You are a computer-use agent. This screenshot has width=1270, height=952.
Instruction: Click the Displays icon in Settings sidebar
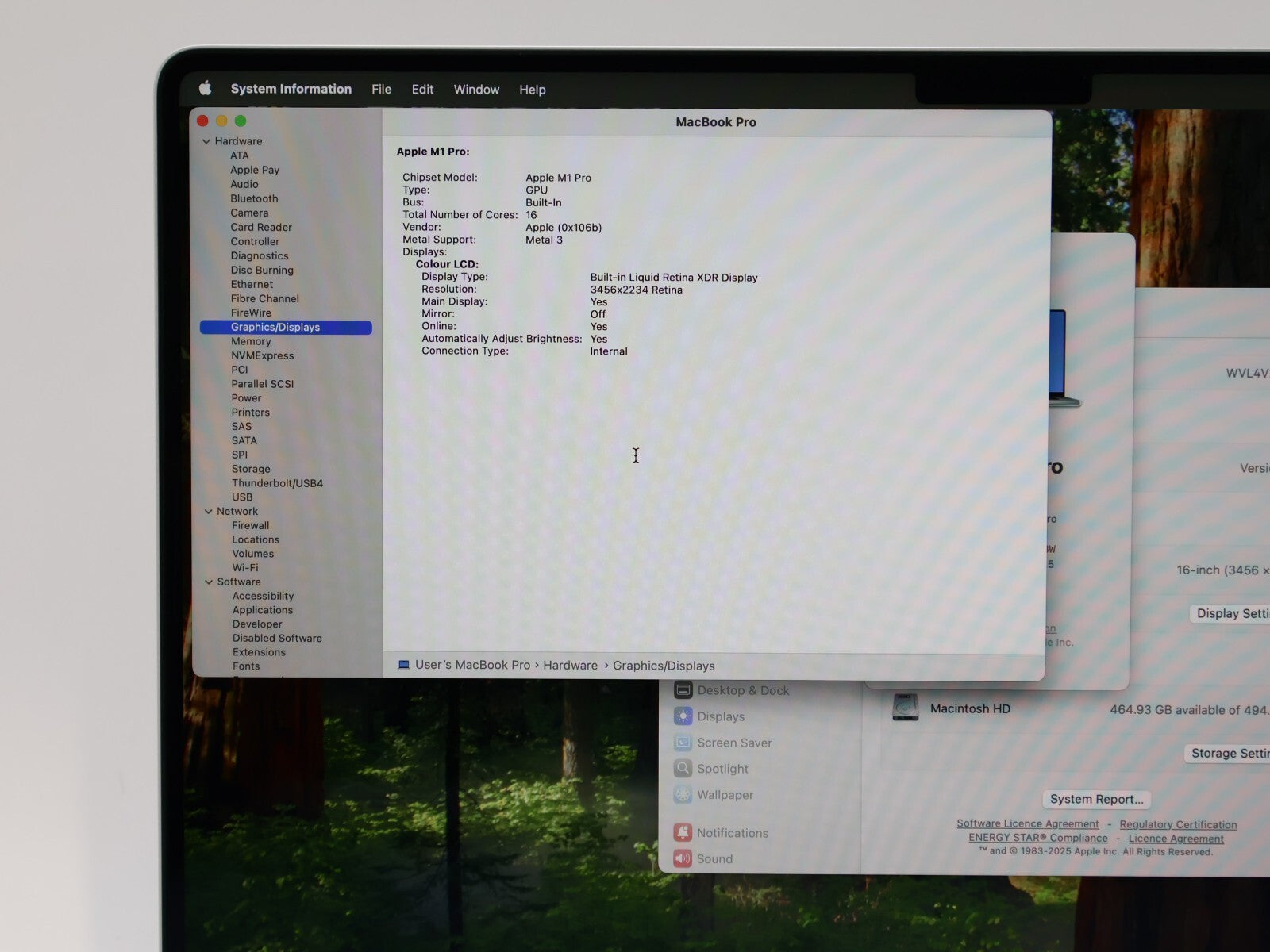coord(683,716)
